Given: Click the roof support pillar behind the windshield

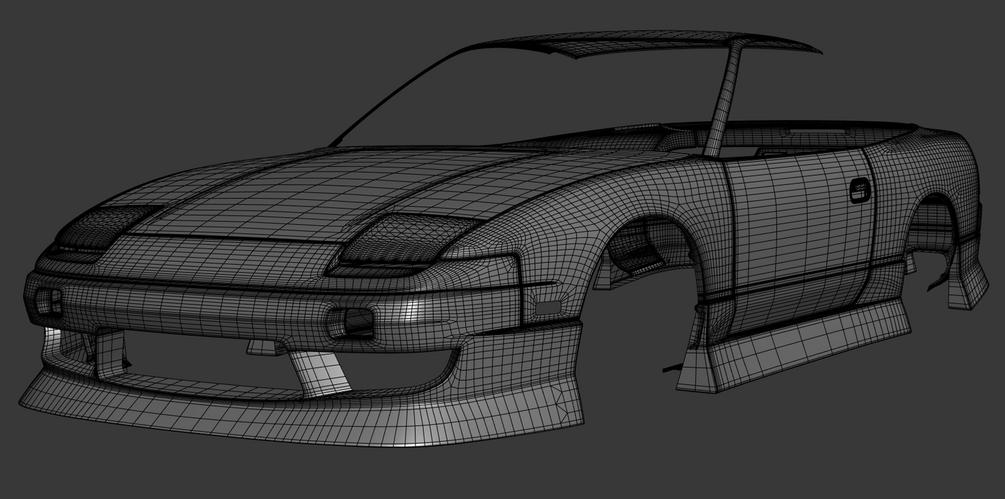Looking at the screenshot, I should [724, 99].
